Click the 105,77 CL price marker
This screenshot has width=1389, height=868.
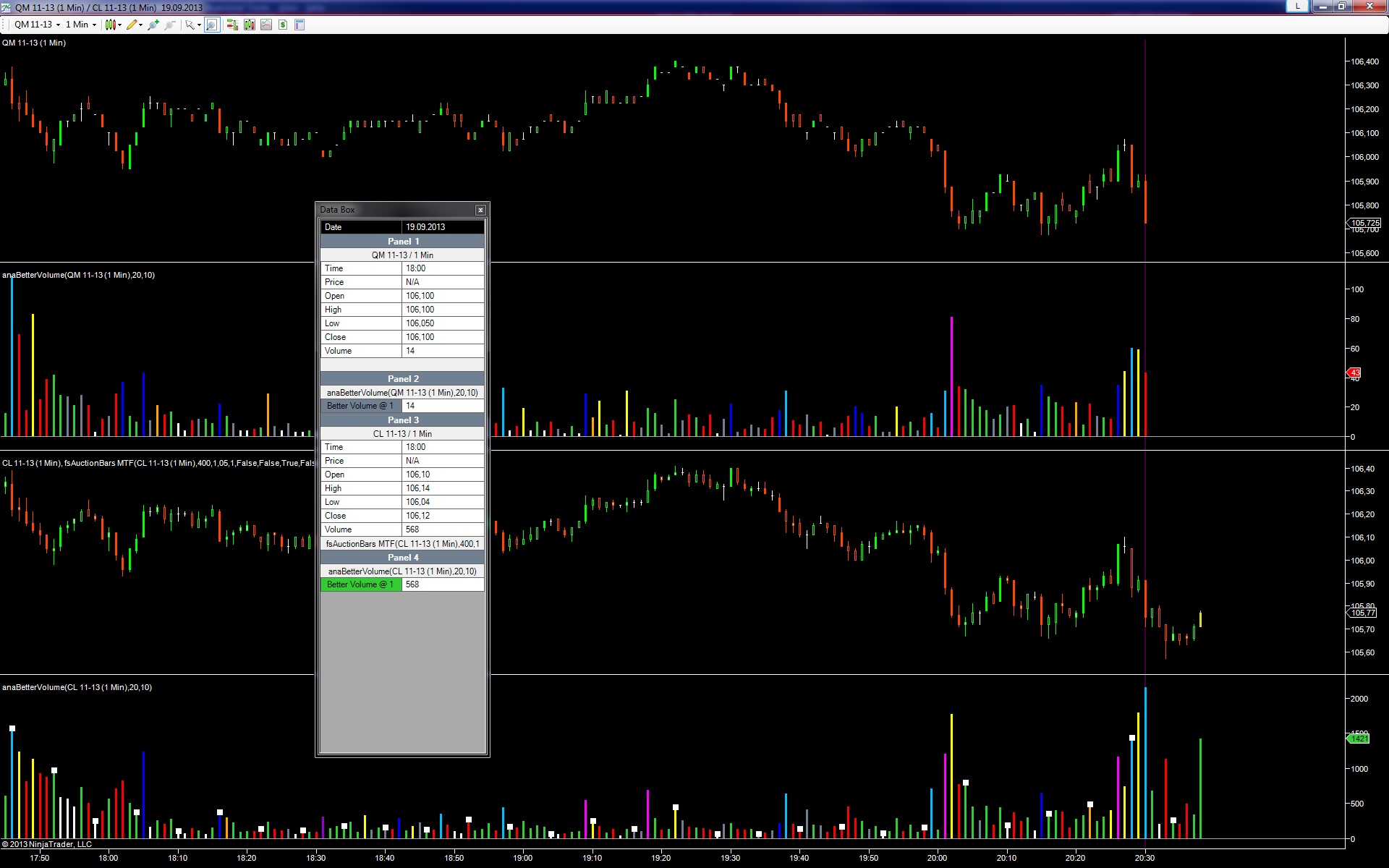click(x=1363, y=613)
